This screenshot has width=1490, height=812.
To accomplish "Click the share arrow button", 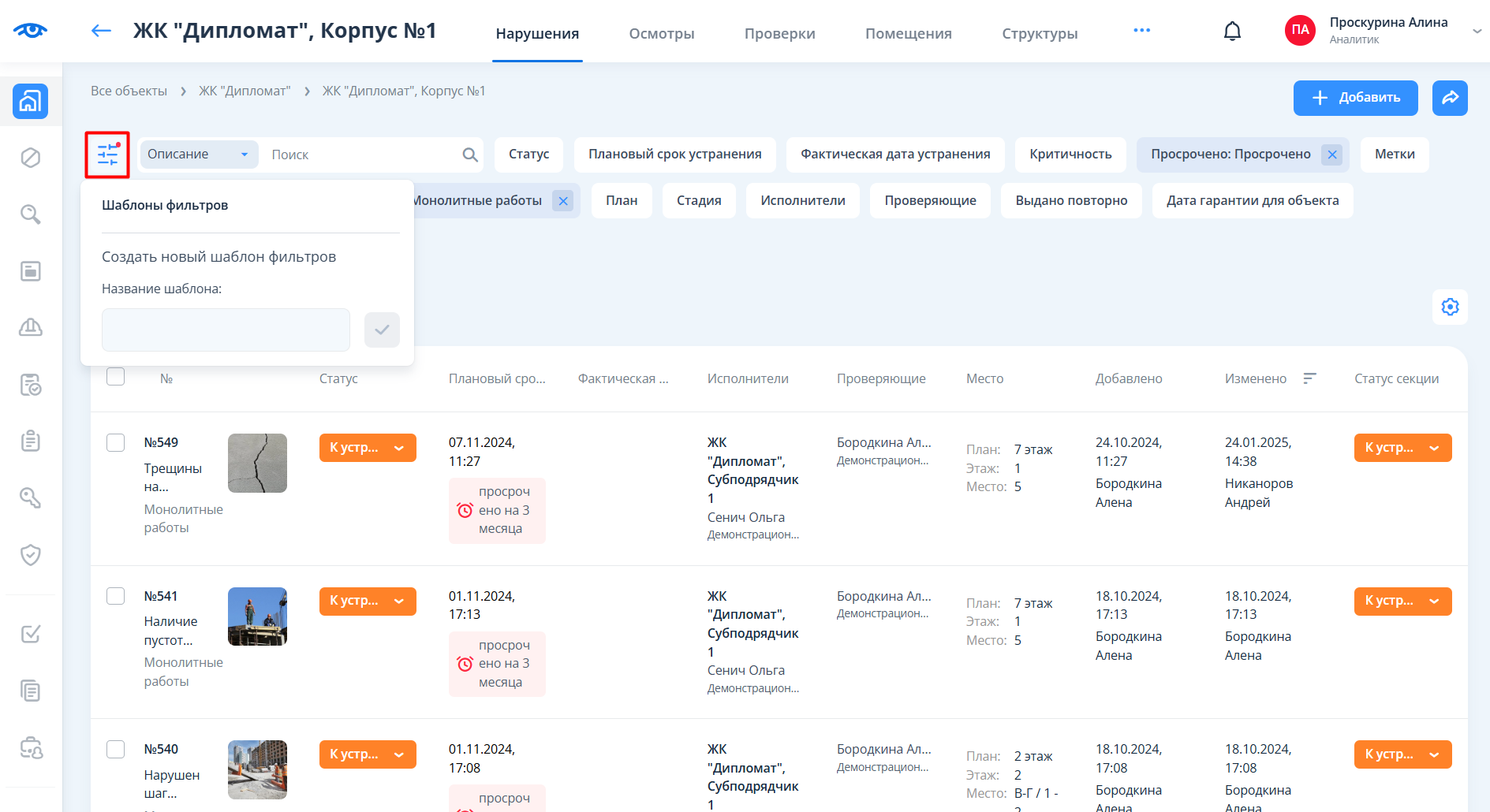I will tap(1450, 98).
